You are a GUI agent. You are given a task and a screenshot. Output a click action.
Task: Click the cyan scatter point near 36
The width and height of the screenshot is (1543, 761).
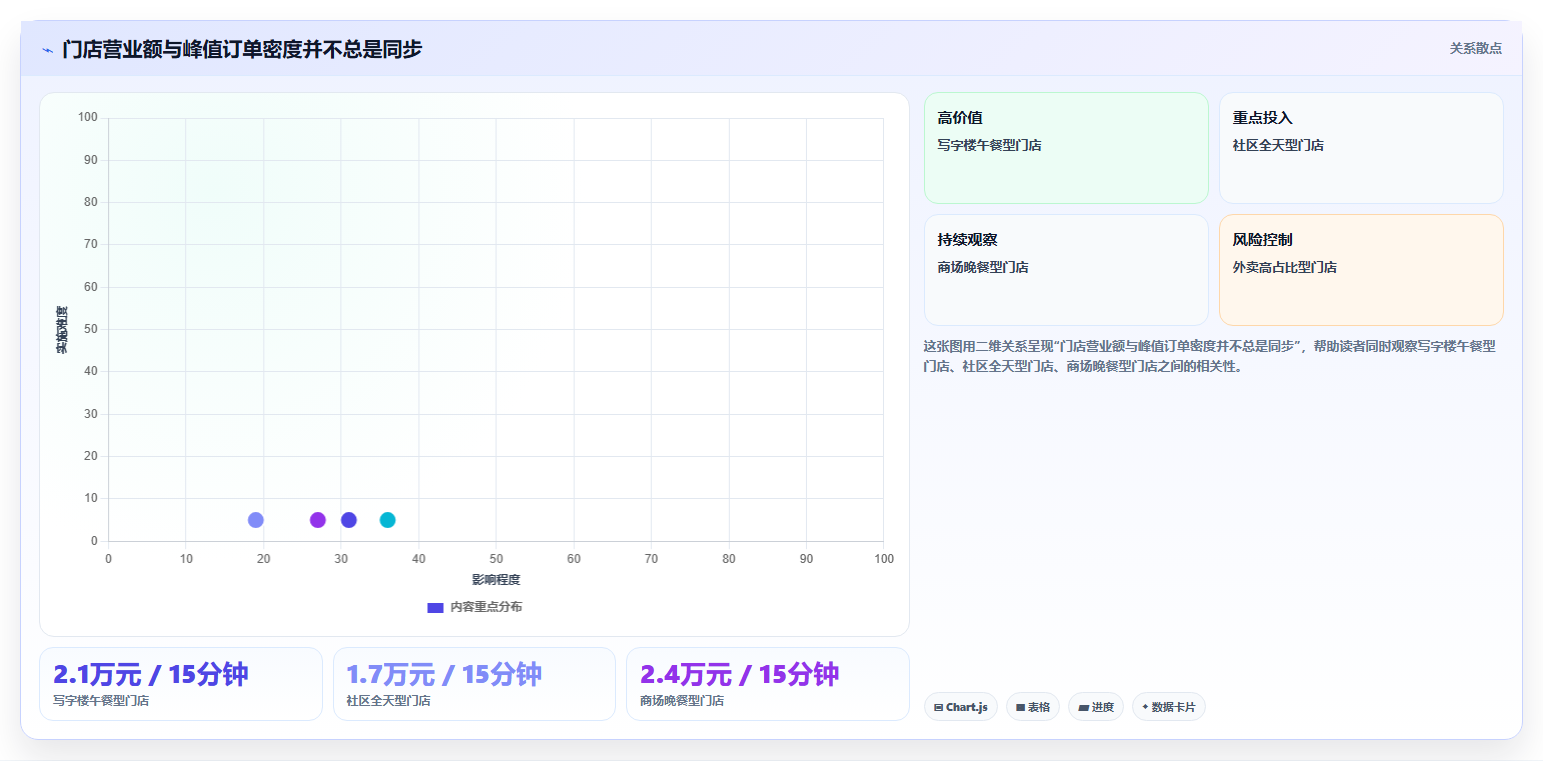[x=388, y=520]
